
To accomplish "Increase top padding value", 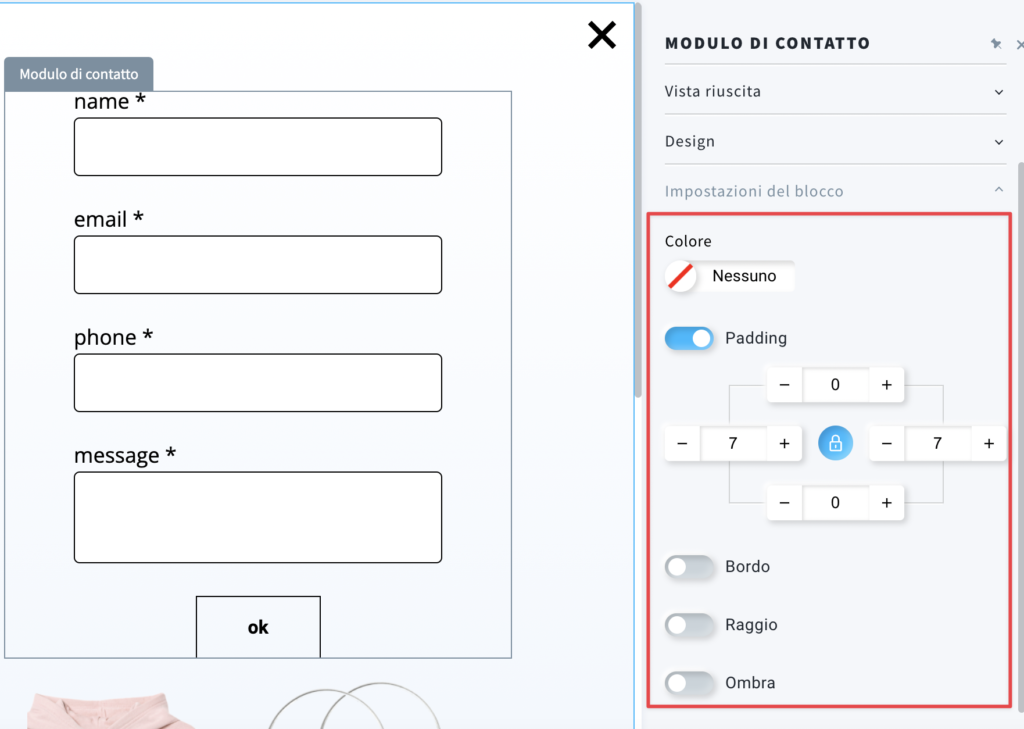I will click(x=886, y=385).
